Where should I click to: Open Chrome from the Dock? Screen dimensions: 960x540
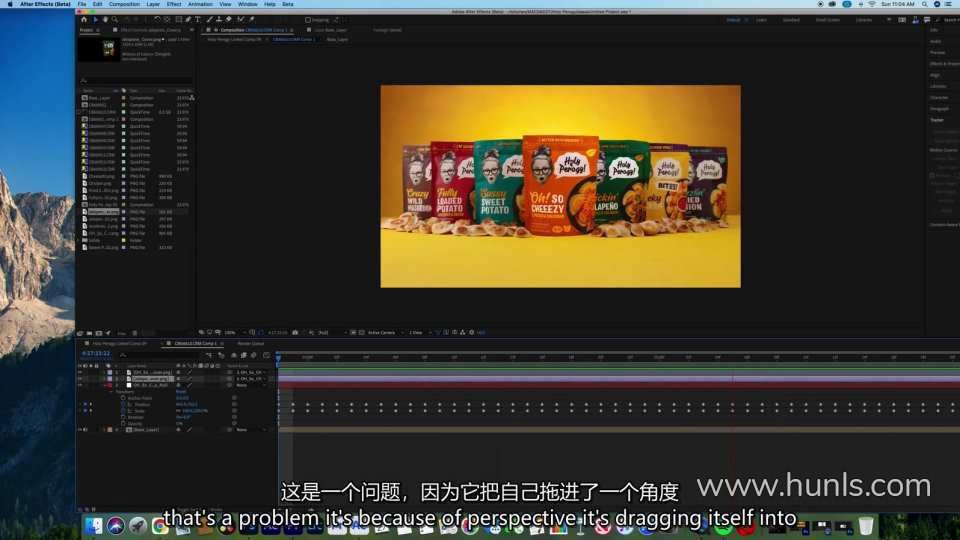point(160,525)
